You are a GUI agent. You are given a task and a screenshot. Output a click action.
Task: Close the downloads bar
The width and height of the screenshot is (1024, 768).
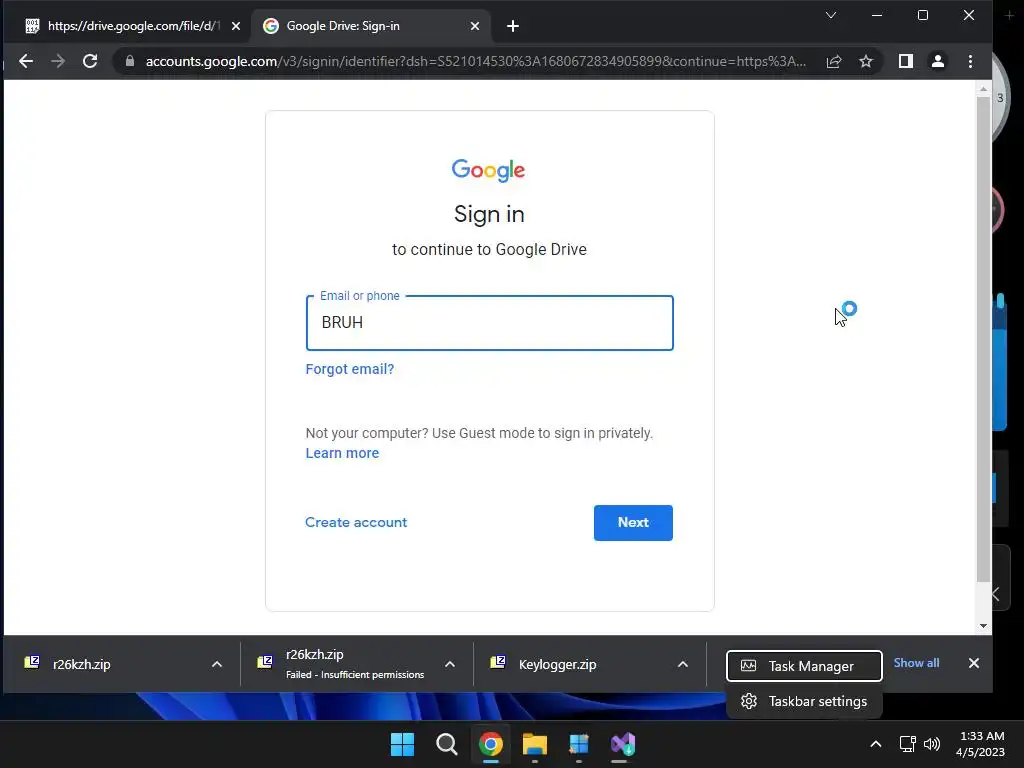coord(974,663)
